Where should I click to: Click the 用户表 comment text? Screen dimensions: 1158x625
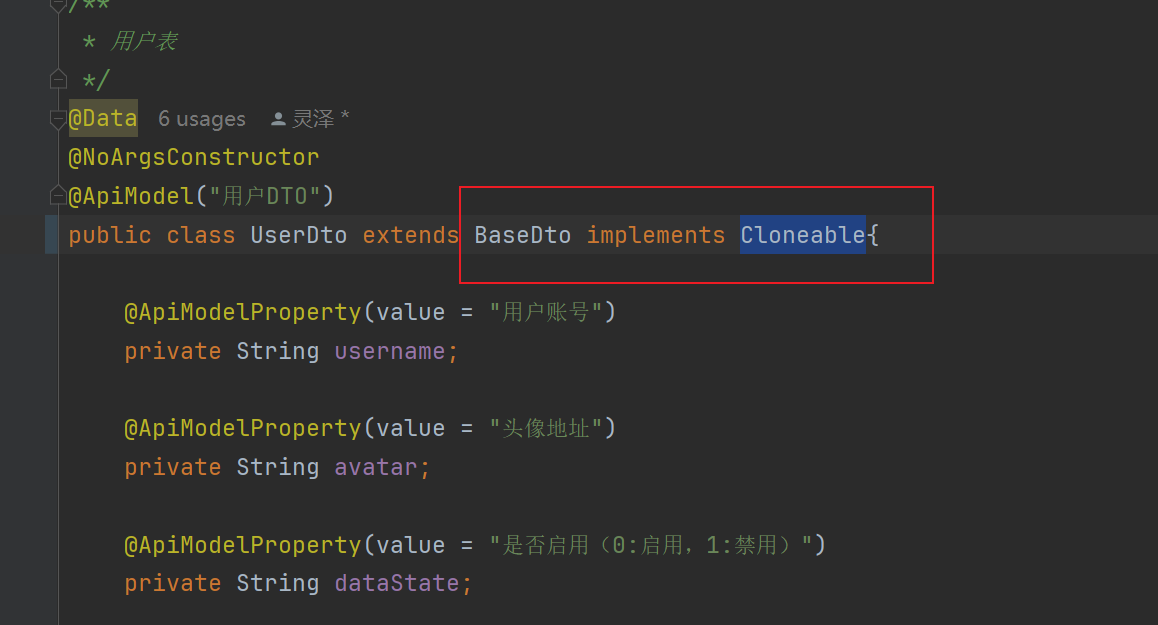pyautogui.click(x=144, y=42)
